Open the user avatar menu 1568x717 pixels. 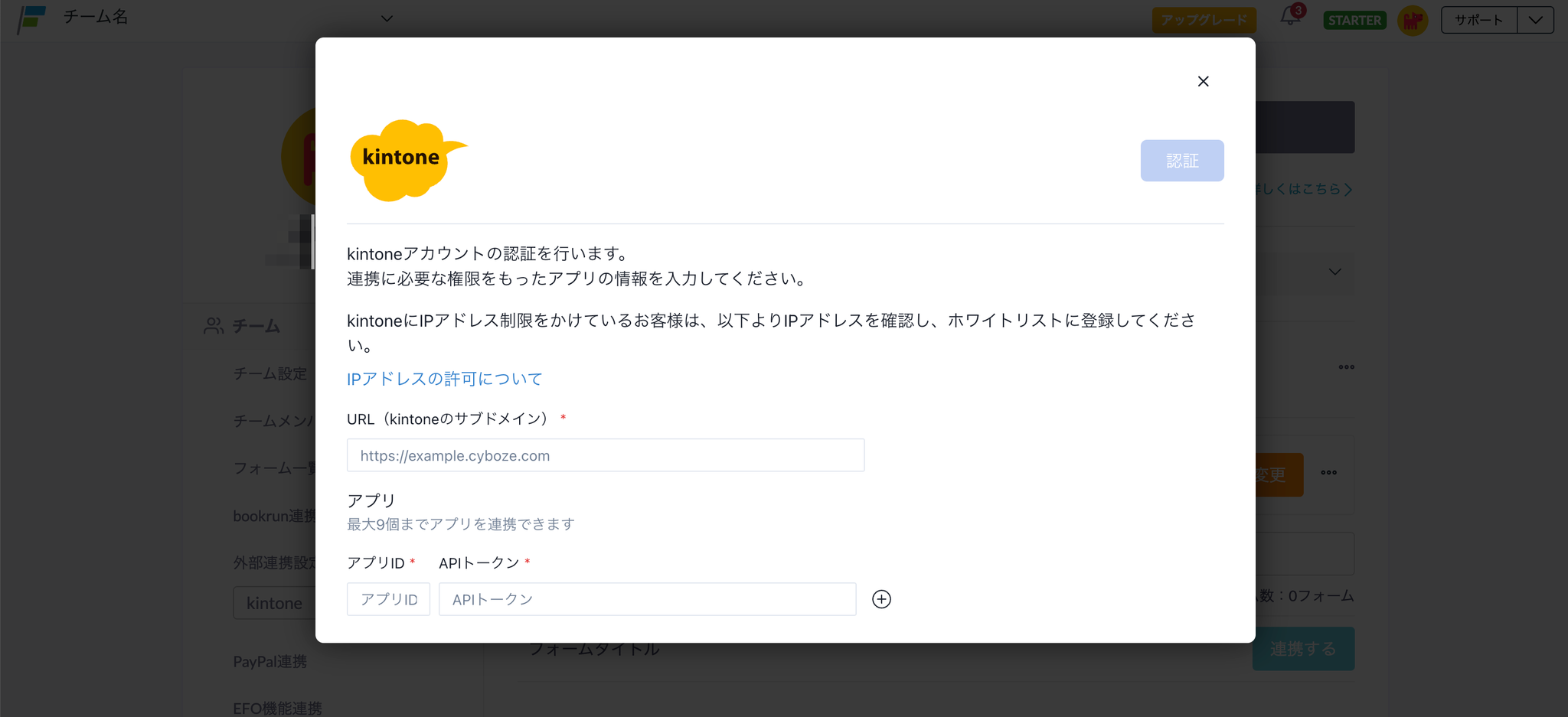[x=1413, y=20]
